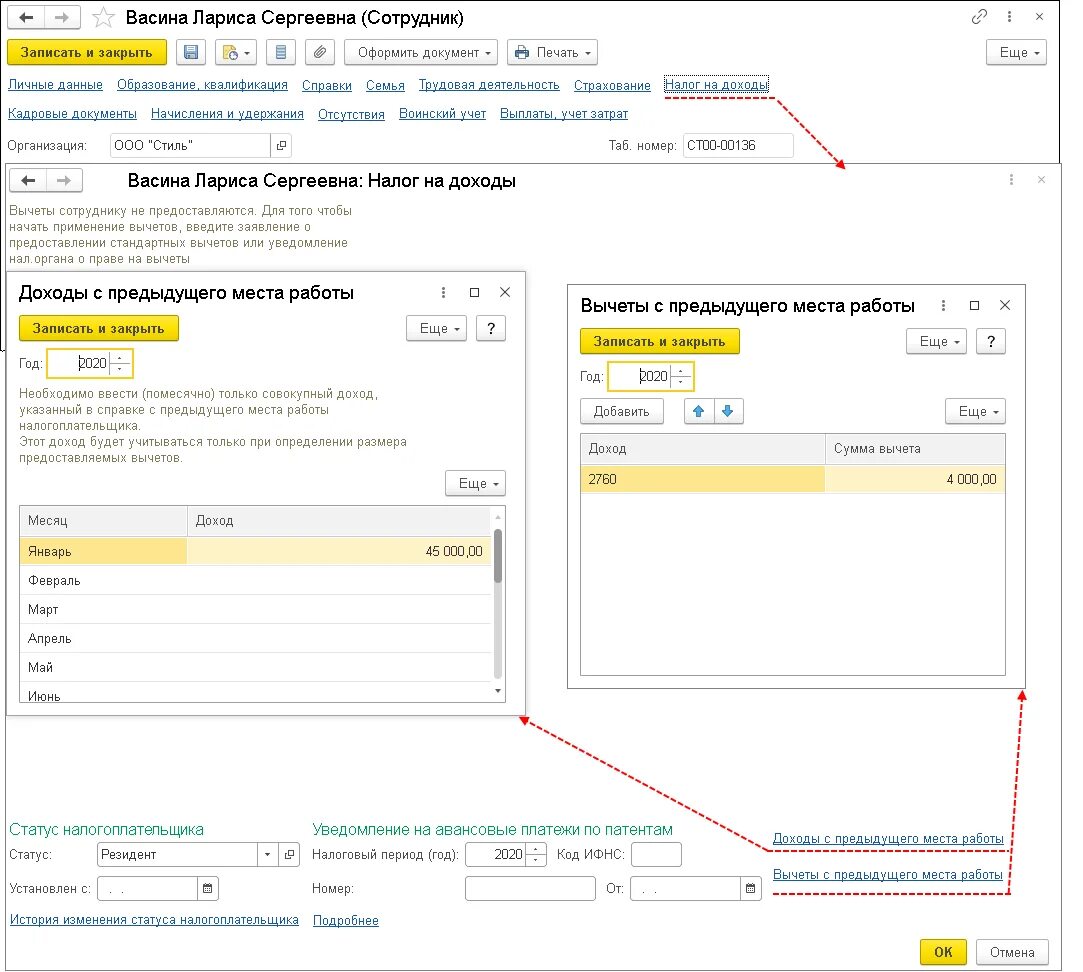
Task: Select the Февраль row in months table
Action: 256,581
